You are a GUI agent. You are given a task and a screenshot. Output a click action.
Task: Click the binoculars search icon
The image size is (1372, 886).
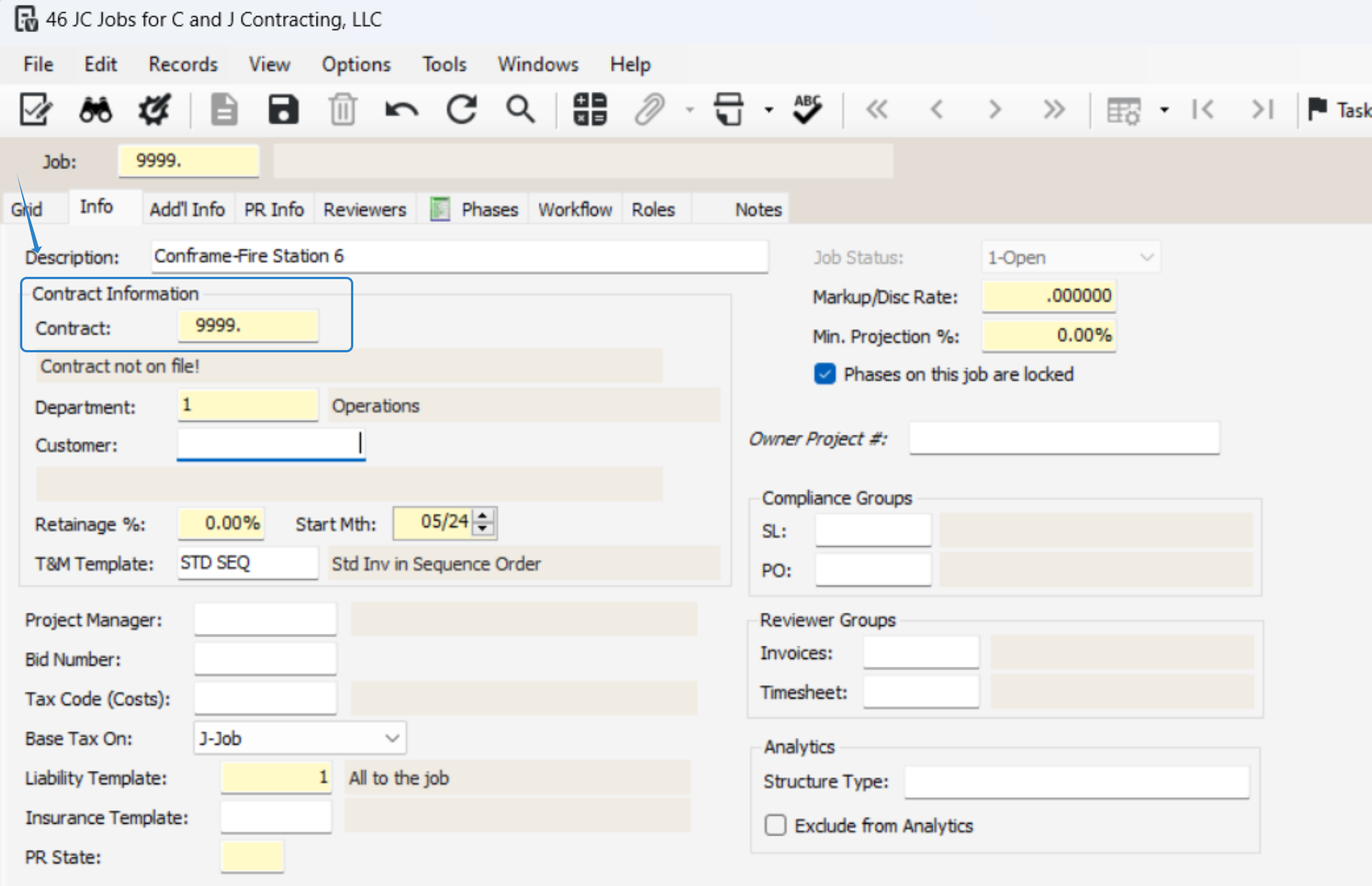pyautogui.click(x=95, y=109)
